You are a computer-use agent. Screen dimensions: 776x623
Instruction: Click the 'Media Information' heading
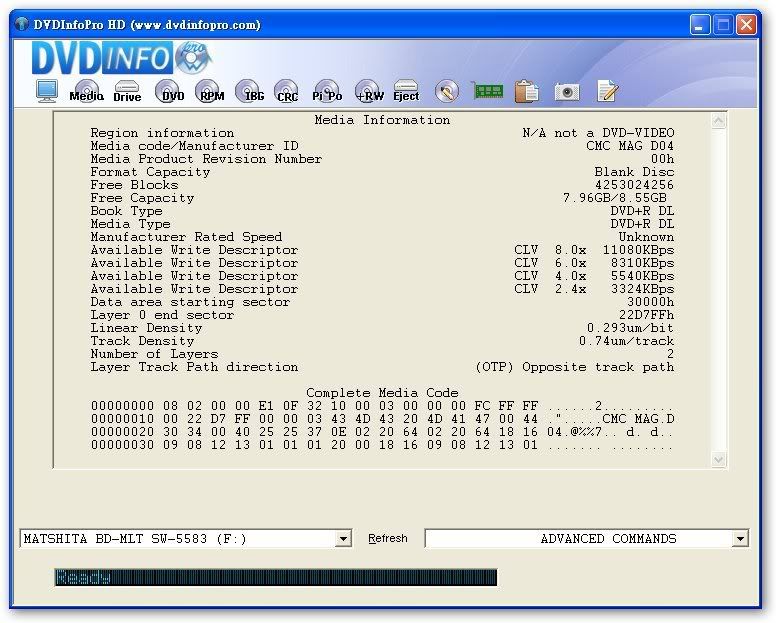tap(382, 120)
